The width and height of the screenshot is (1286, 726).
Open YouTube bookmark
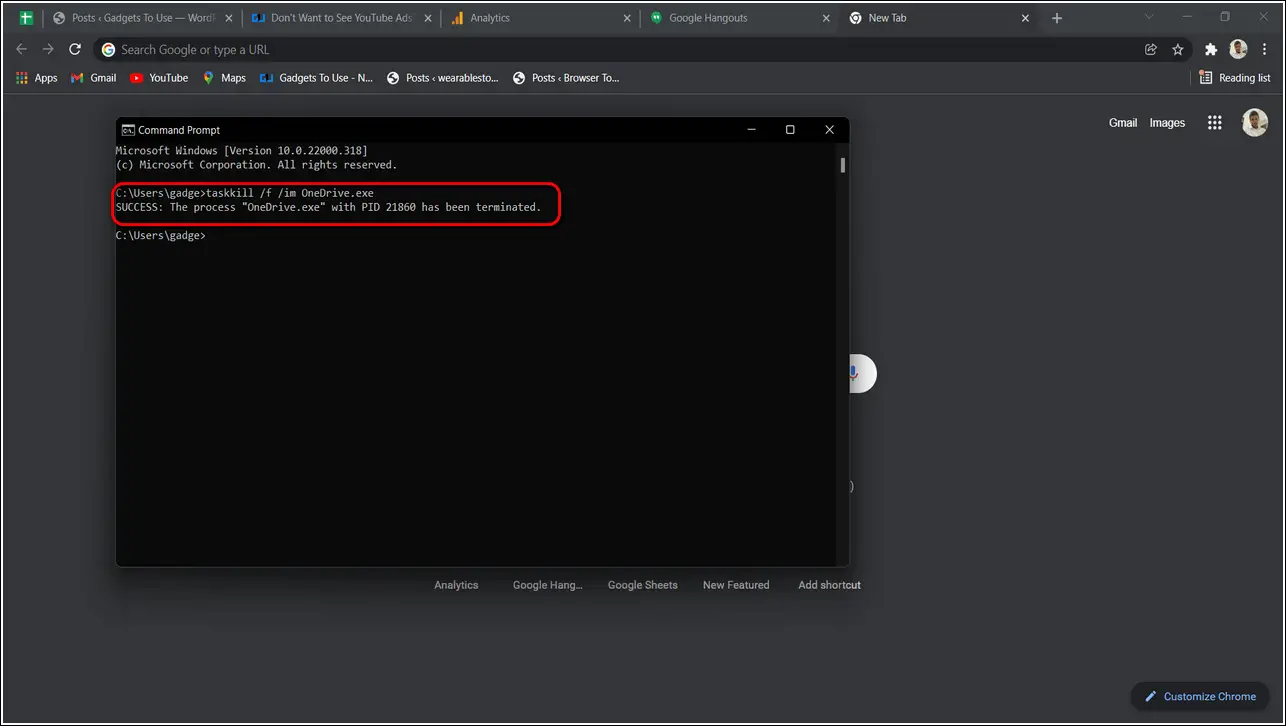coord(159,78)
